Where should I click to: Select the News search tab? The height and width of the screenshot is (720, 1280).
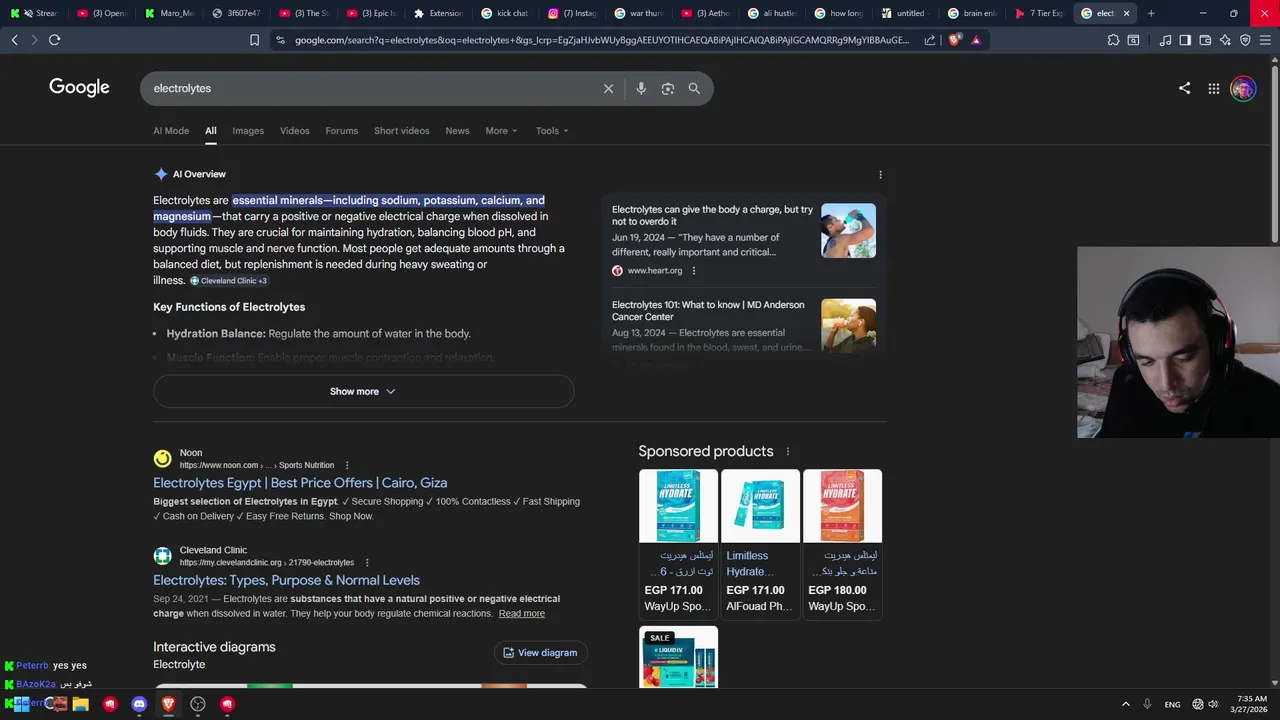click(x=457, y=131)
